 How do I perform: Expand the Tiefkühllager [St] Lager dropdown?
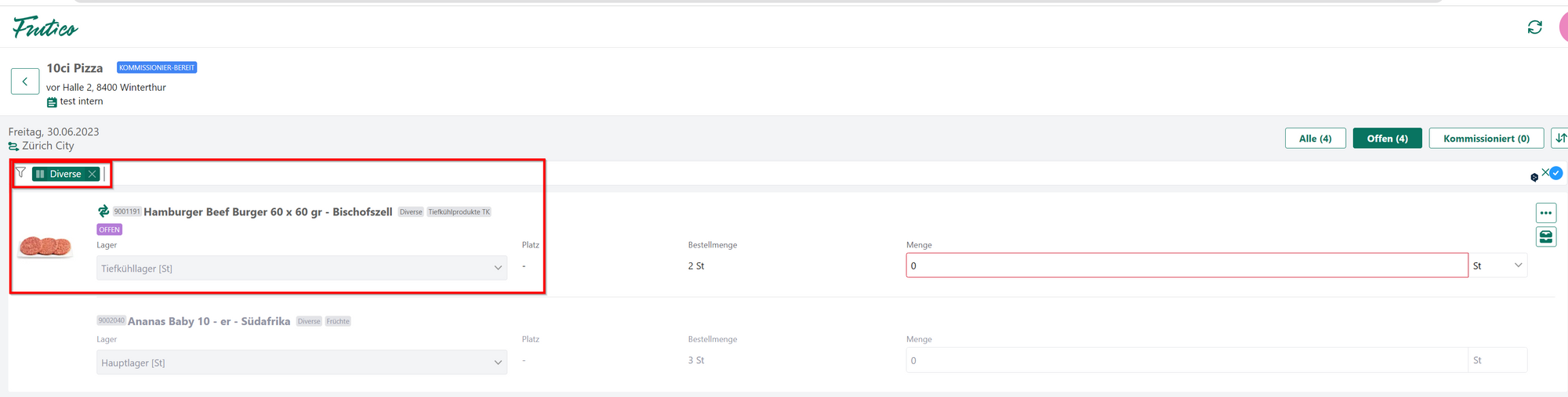tap(302, 268)
